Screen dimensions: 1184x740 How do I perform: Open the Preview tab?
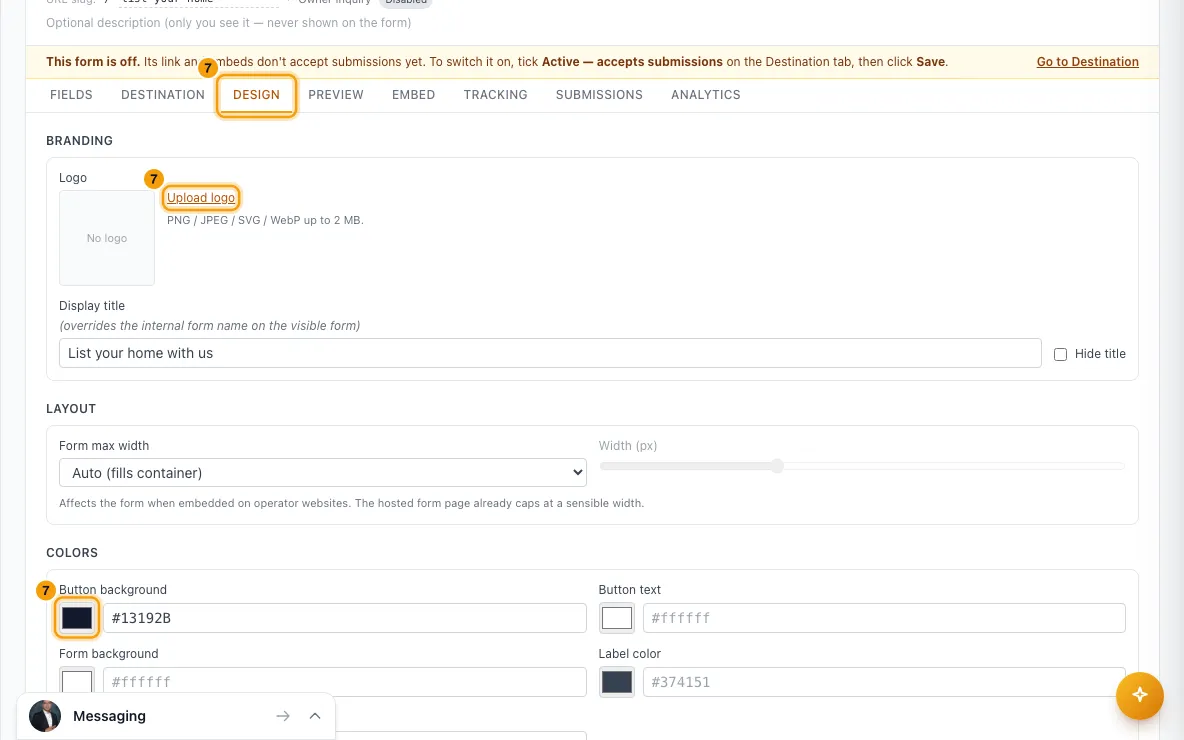(335, 94)
